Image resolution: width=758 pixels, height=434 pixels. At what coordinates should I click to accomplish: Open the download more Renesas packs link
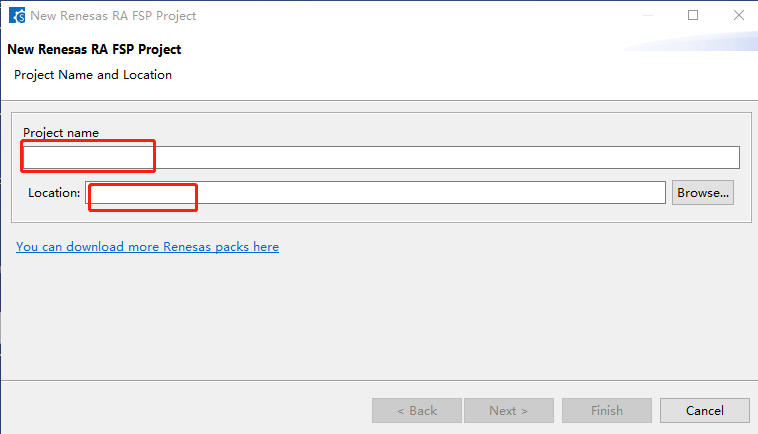(x=147, y=246)
